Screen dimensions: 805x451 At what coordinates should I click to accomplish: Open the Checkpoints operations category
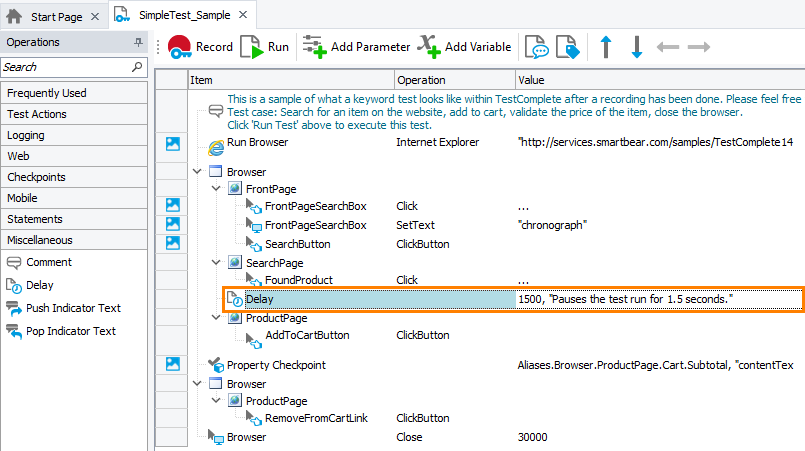(34, 177)
